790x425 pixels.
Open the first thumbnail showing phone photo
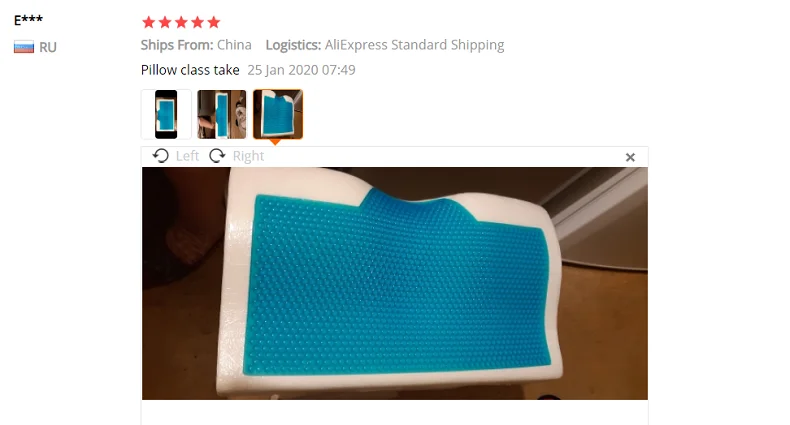coord(166,114)
